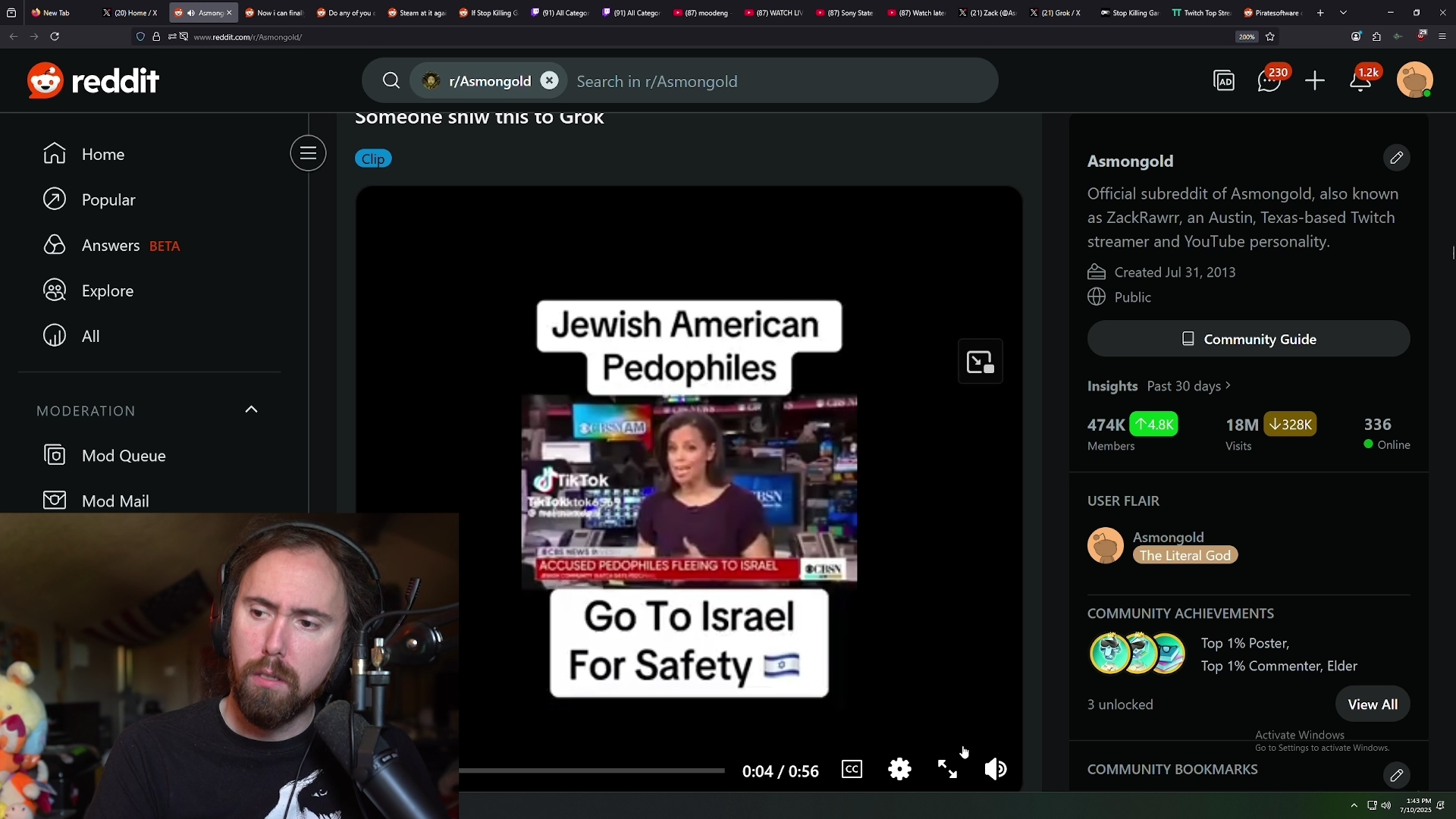
Task: Seek on the video progress bar
Action: pyautogui.click(x=591, y=770)
